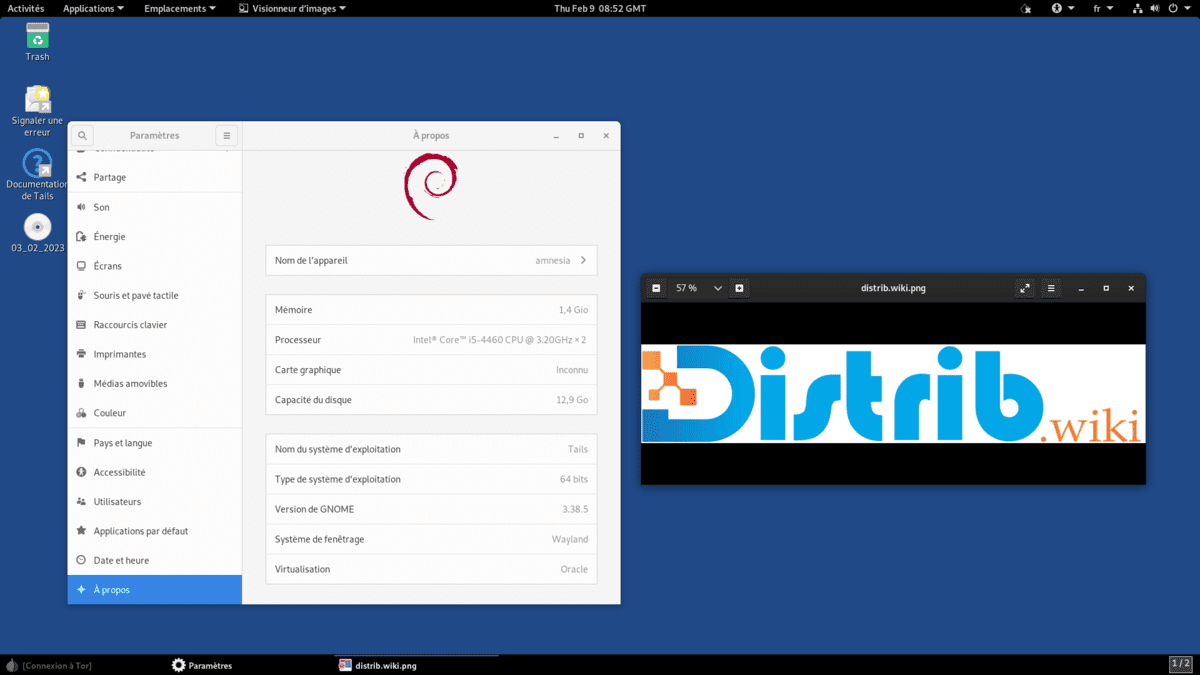Toggle fullscreen in image viewer
Viewport: 1200px width, 675px height.
(x=1024, y=288)
